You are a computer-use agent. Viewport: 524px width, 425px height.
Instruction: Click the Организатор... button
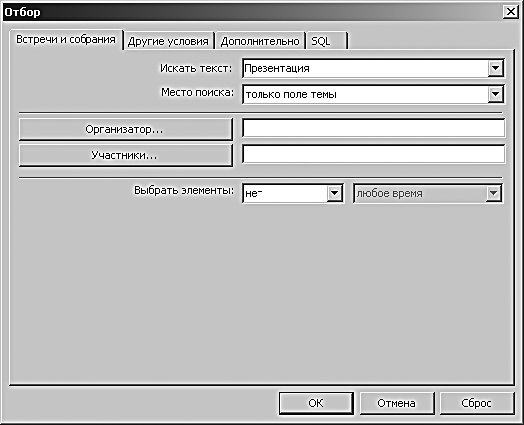point(126,129)
